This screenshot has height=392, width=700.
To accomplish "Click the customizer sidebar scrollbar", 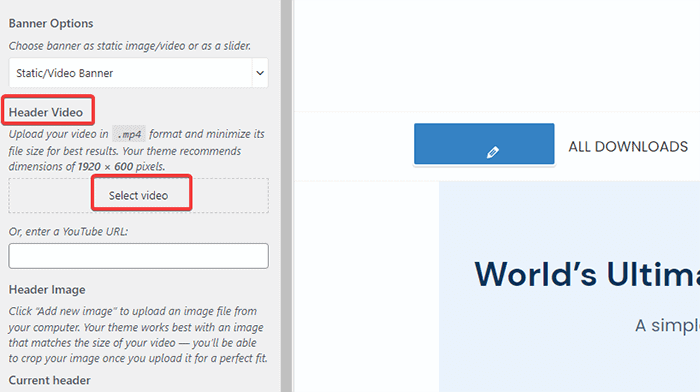I will [287, 196].
